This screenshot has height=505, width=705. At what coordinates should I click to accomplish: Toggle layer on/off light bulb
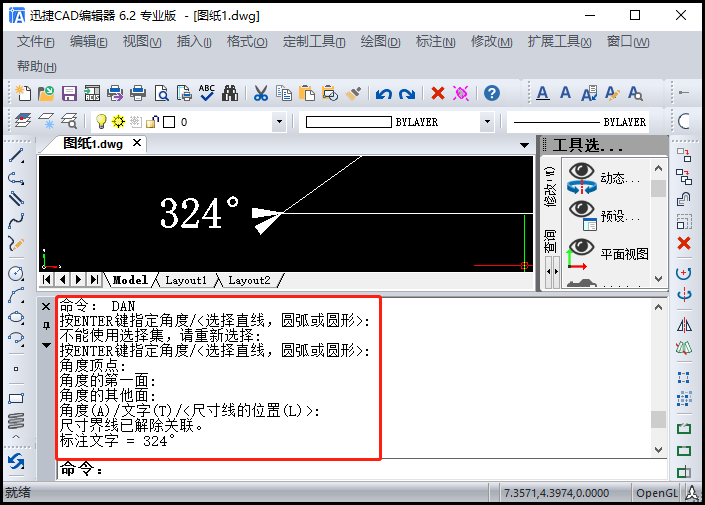click(102, 121)
